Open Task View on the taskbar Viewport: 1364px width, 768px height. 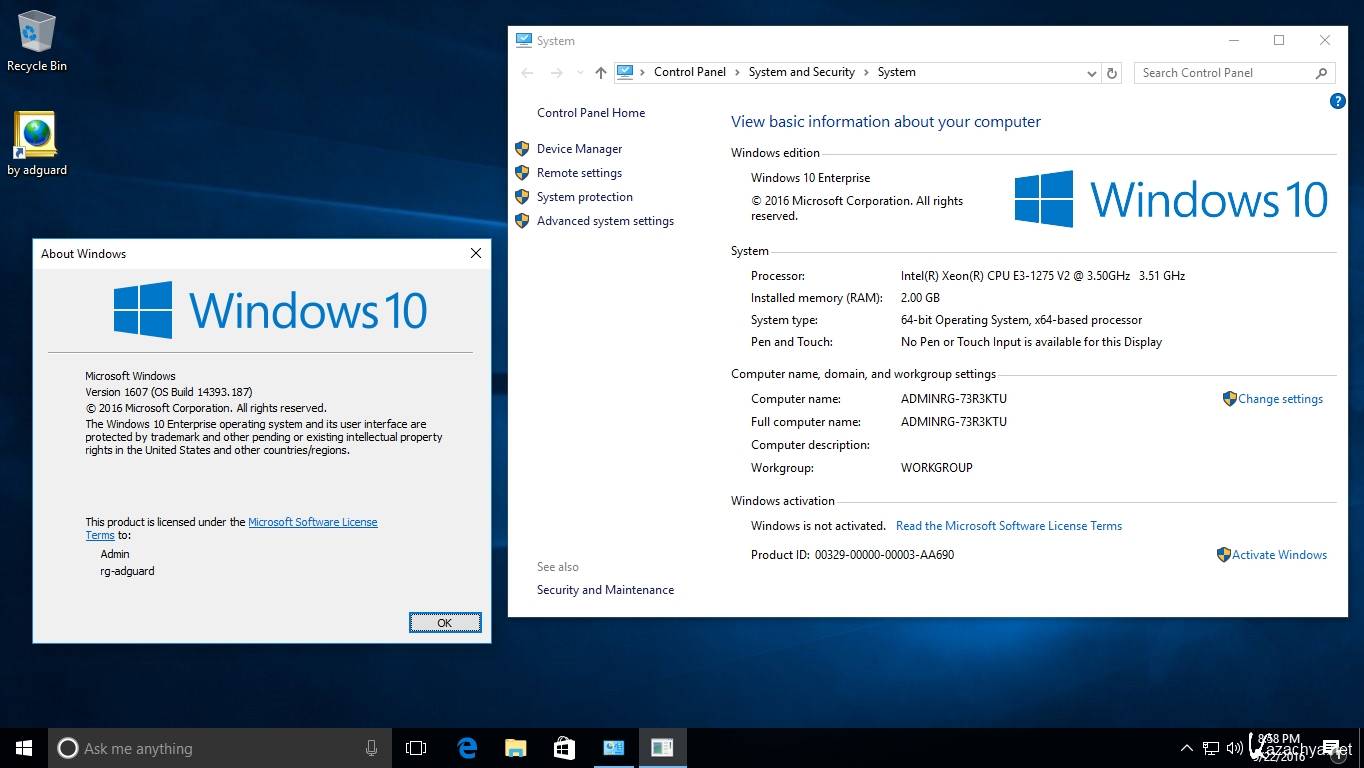pos(416,748)
